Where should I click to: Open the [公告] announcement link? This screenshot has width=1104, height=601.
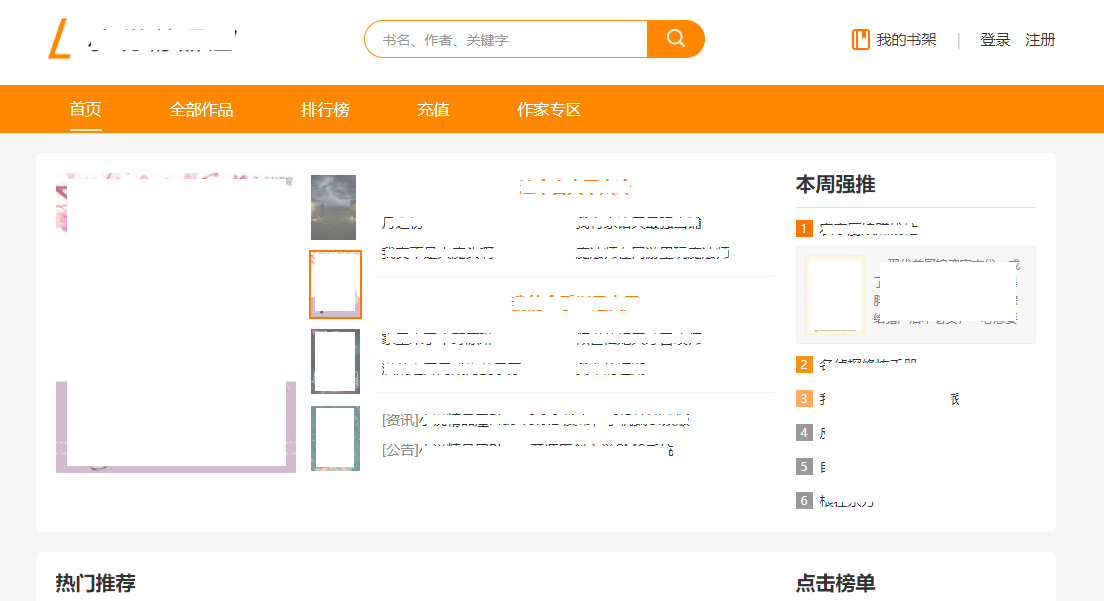point(527,450)
